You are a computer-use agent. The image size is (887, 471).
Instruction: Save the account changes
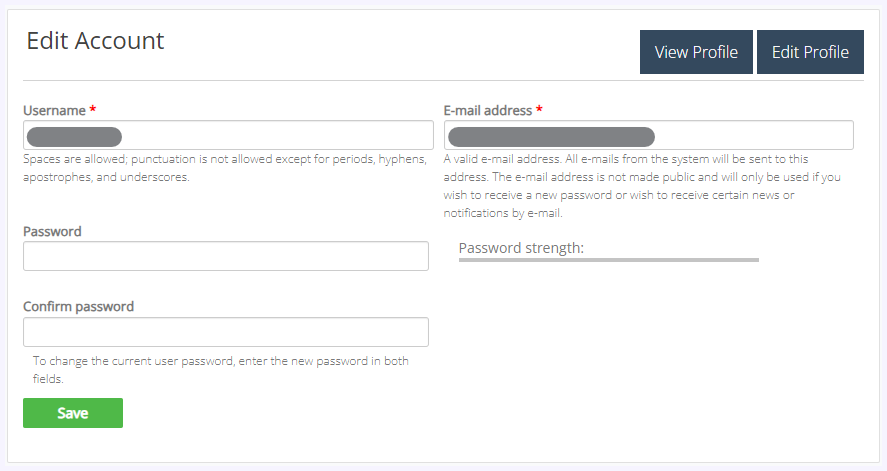pos(73,413)
